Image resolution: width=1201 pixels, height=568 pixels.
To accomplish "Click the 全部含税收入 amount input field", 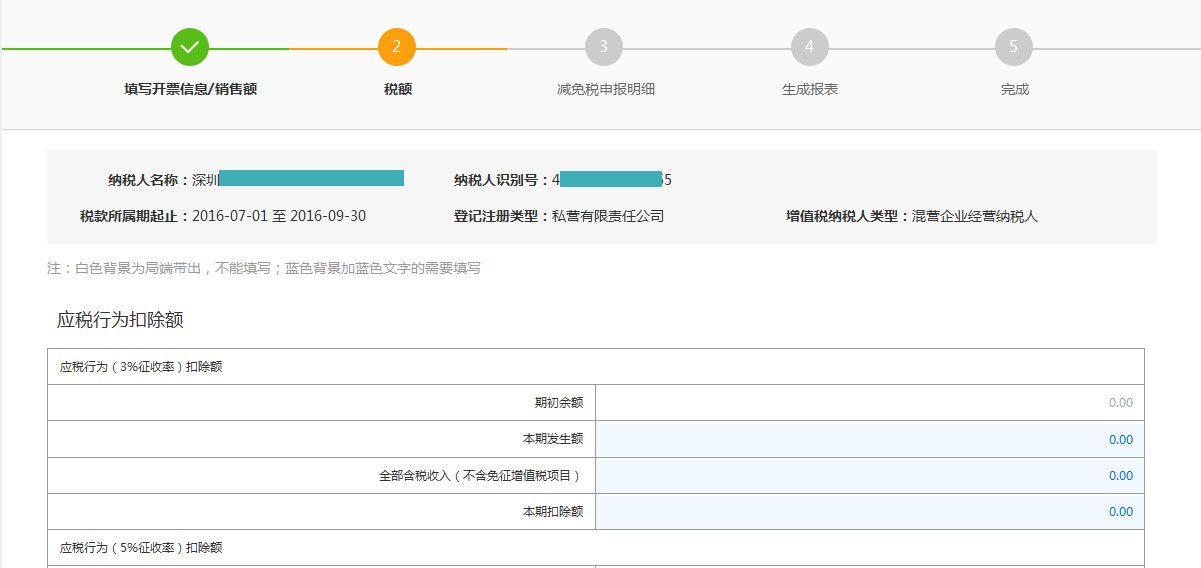I will click(x=869, y=475).
